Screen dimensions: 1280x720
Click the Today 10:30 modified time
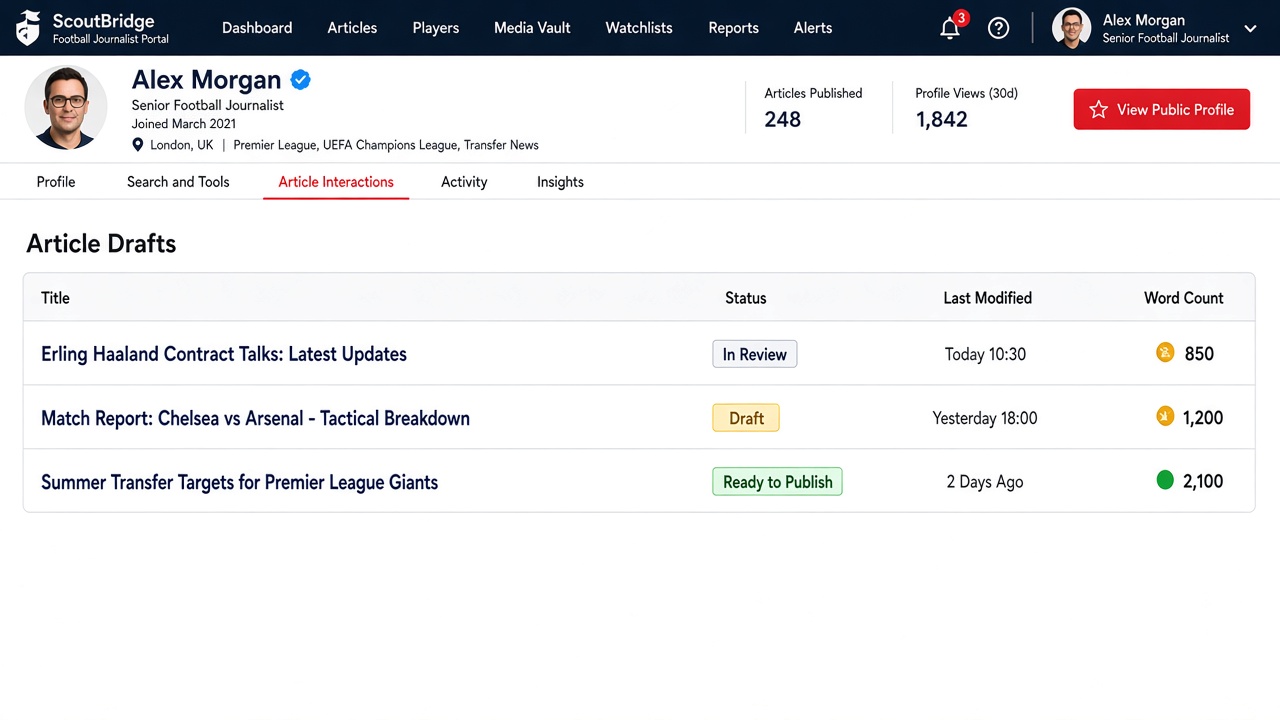tap(985, 354)
